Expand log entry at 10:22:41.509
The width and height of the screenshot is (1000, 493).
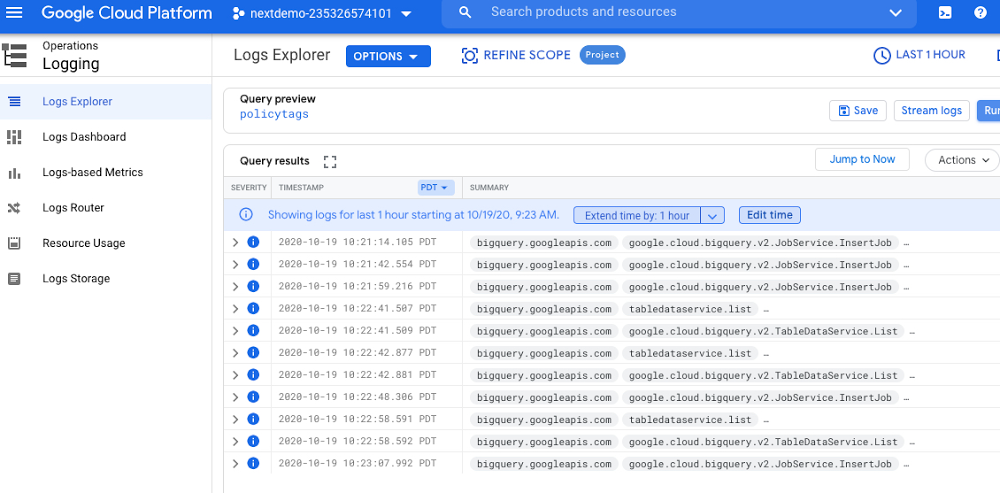(235, 331)
